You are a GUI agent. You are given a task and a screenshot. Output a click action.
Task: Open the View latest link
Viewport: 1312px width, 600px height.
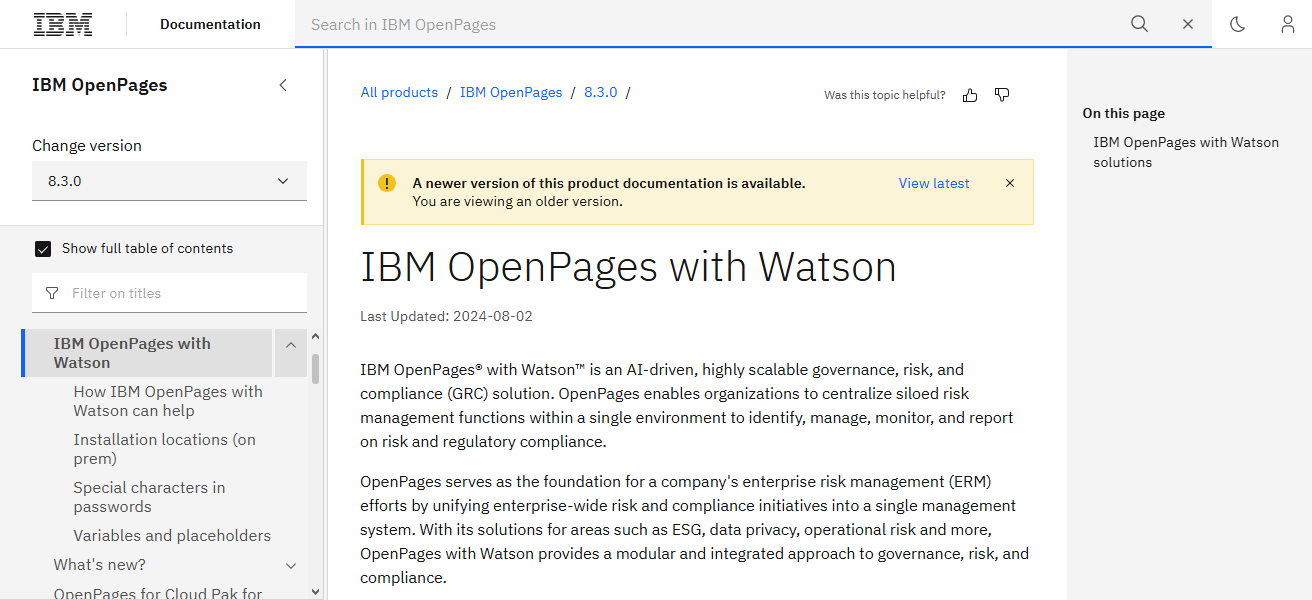pyautogui.click(x=933, y=183)
